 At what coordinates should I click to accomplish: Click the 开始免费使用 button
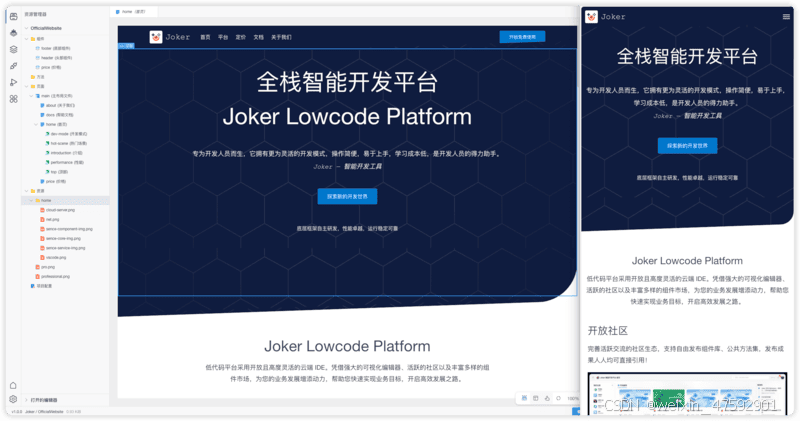coord(522,37)
